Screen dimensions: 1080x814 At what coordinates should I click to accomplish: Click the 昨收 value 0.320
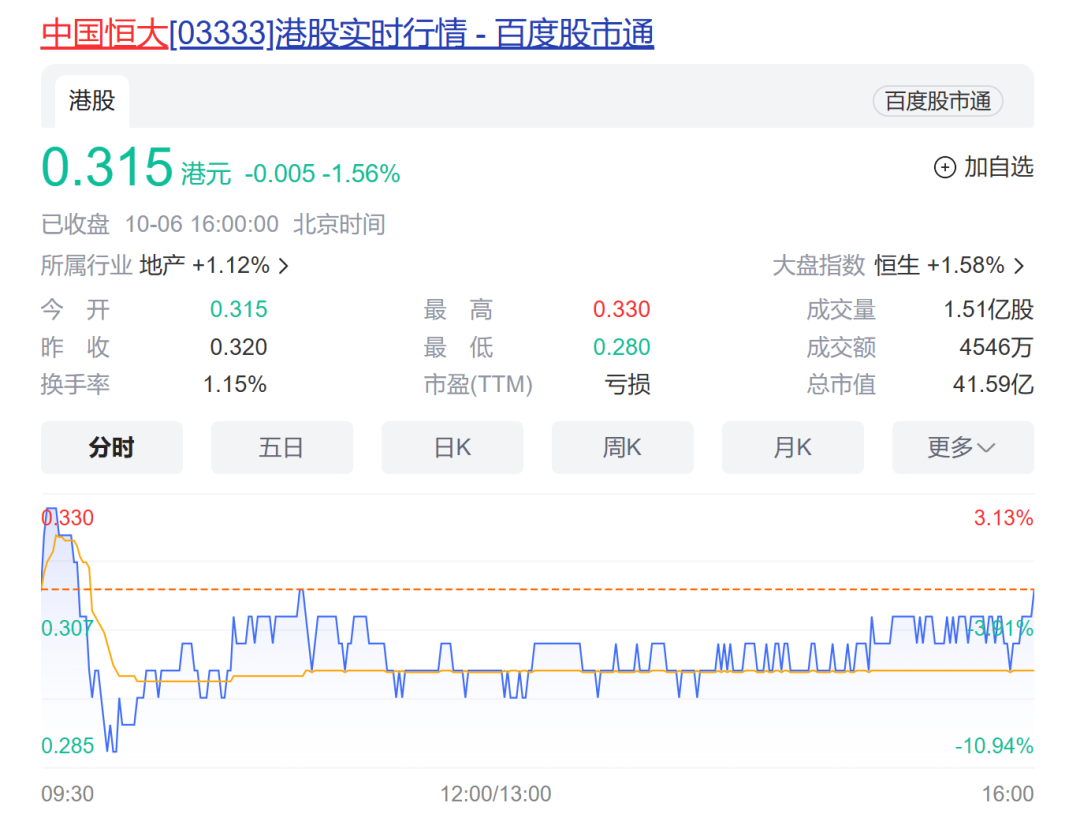238,347
